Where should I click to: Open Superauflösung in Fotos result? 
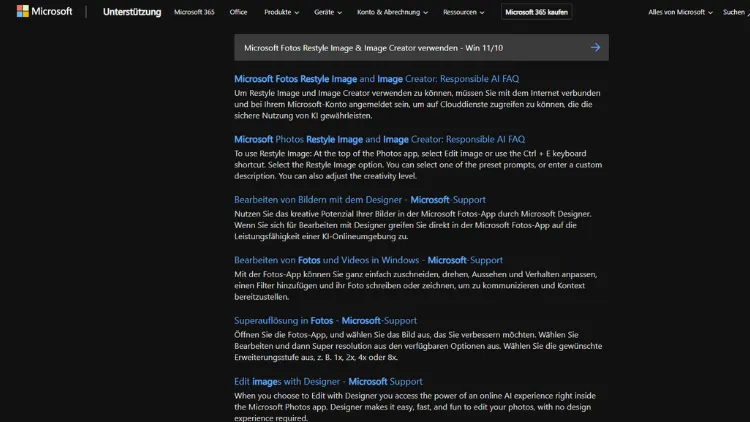[325, 321]
